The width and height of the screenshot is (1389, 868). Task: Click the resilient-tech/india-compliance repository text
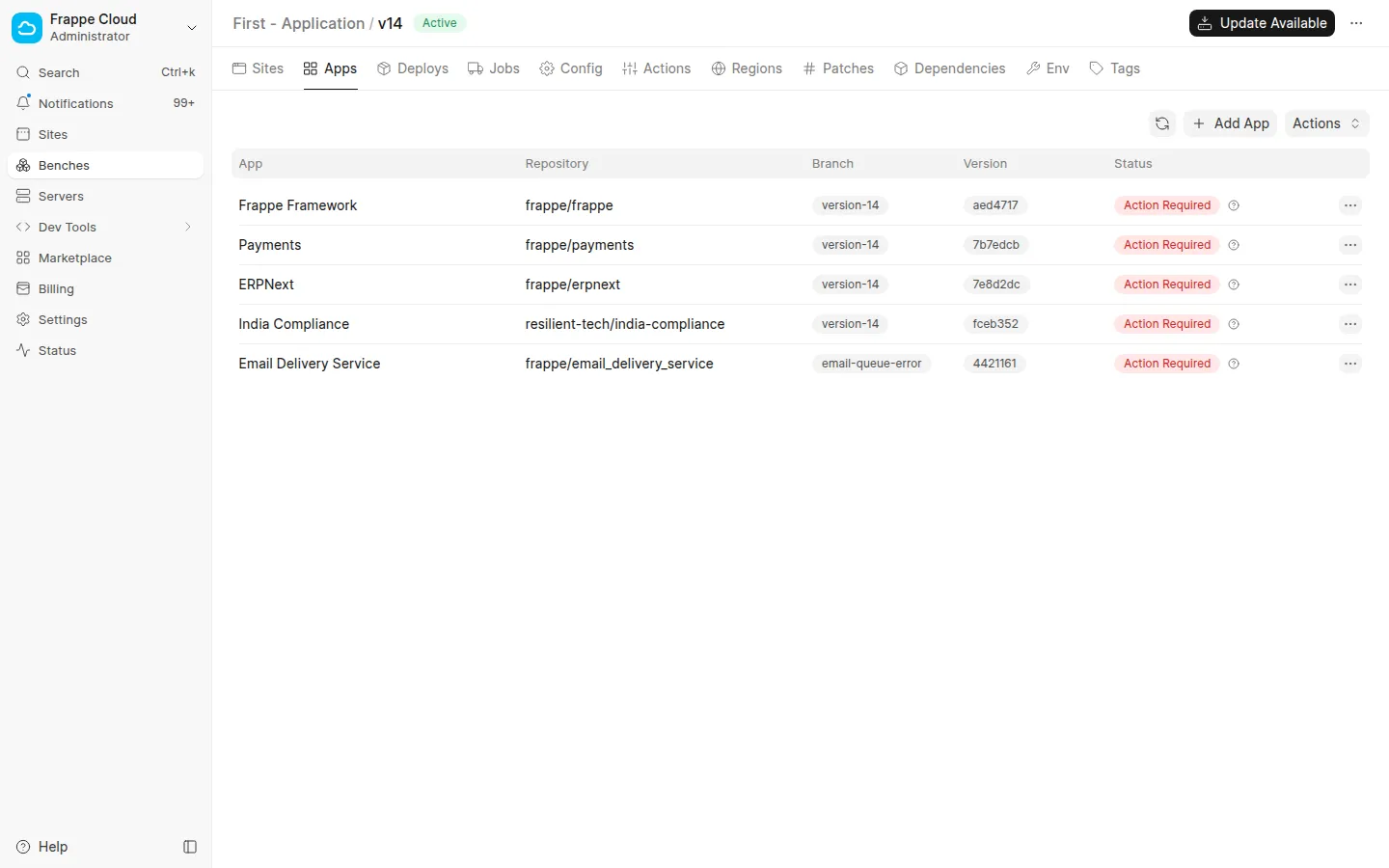[625, 324]
